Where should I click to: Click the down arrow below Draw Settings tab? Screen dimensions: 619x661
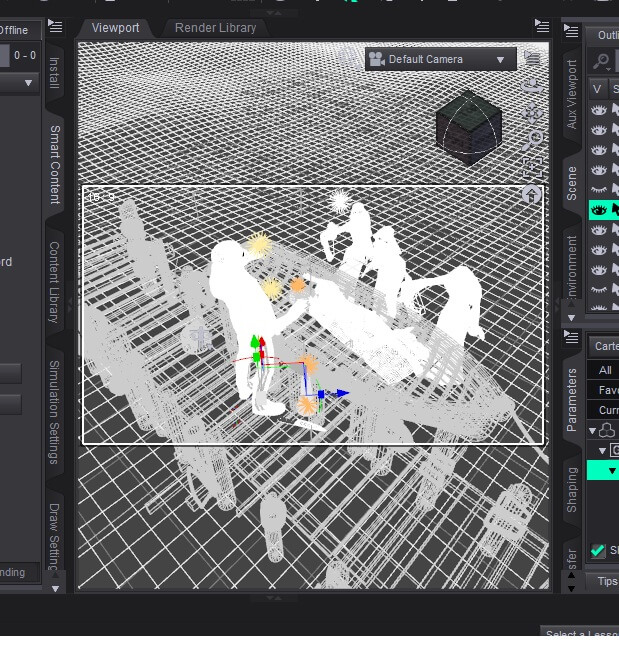[55, 588]
